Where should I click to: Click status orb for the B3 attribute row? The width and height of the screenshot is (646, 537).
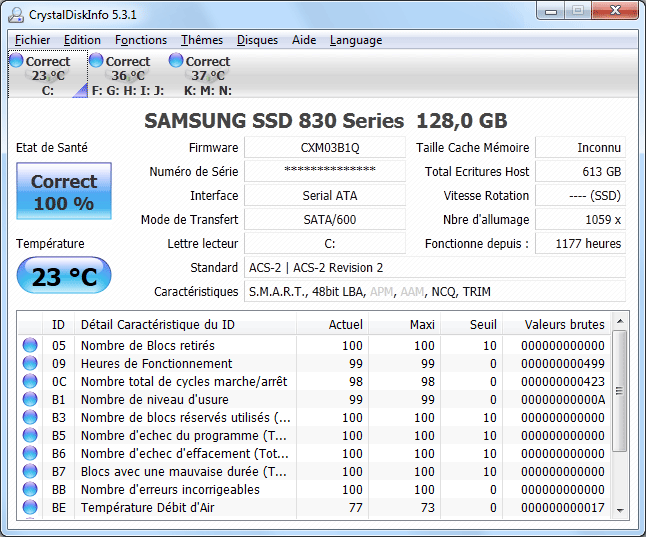[x=30, y=417]
